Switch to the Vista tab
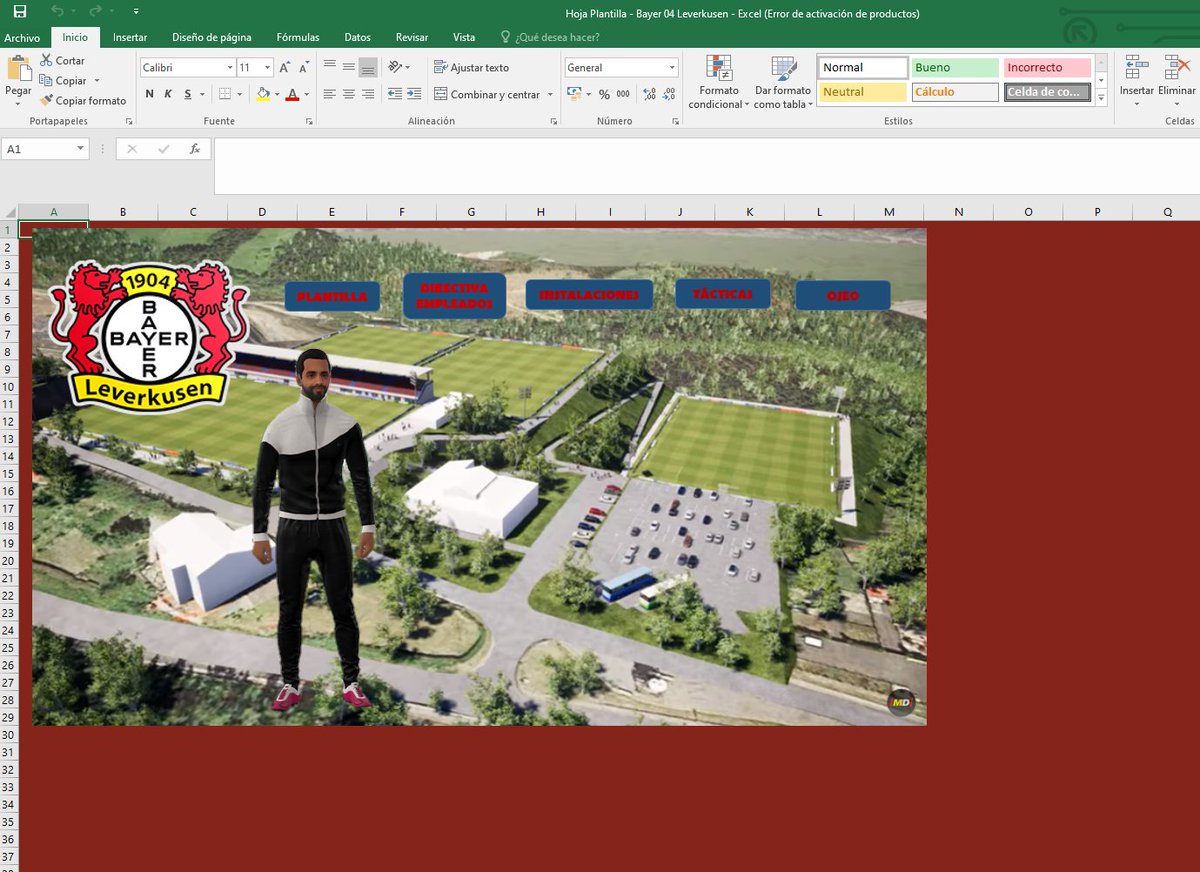This screenshot has height=872, width=1200. [x=464, y=37]
